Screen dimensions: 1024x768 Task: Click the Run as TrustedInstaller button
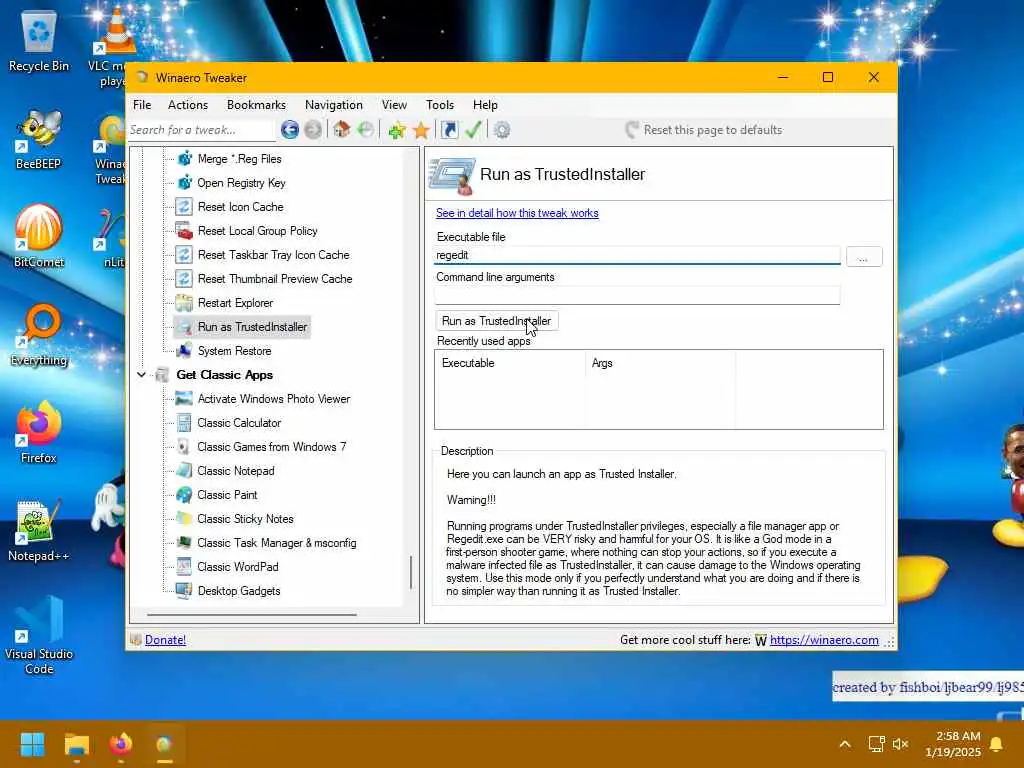(496, 321)
